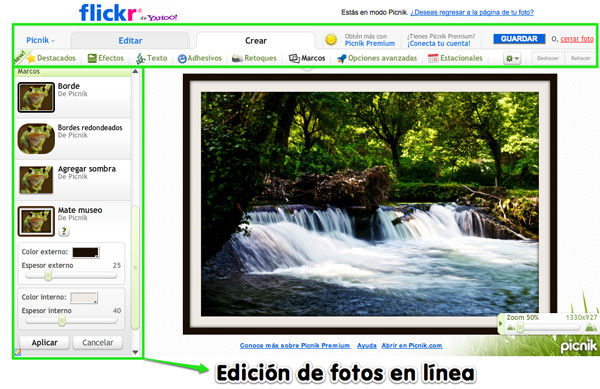This screenshot has height=389, width=600.
Task: Select the Marcos frames tab
Action: 307,58
